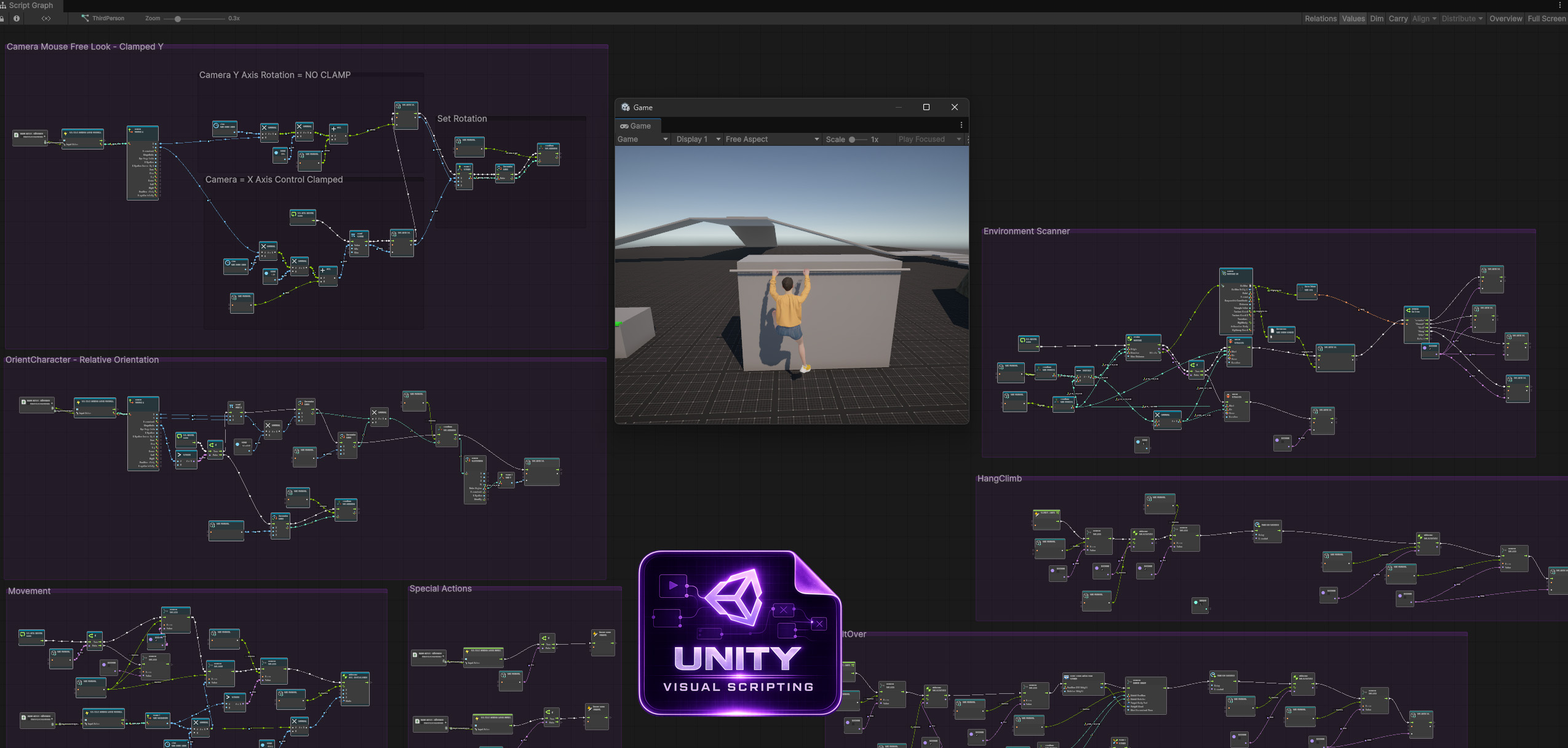The width and height of the screenshot is (1568, 748).
Task: Enable the Dim toggle
Action: tap(1377, 18)
